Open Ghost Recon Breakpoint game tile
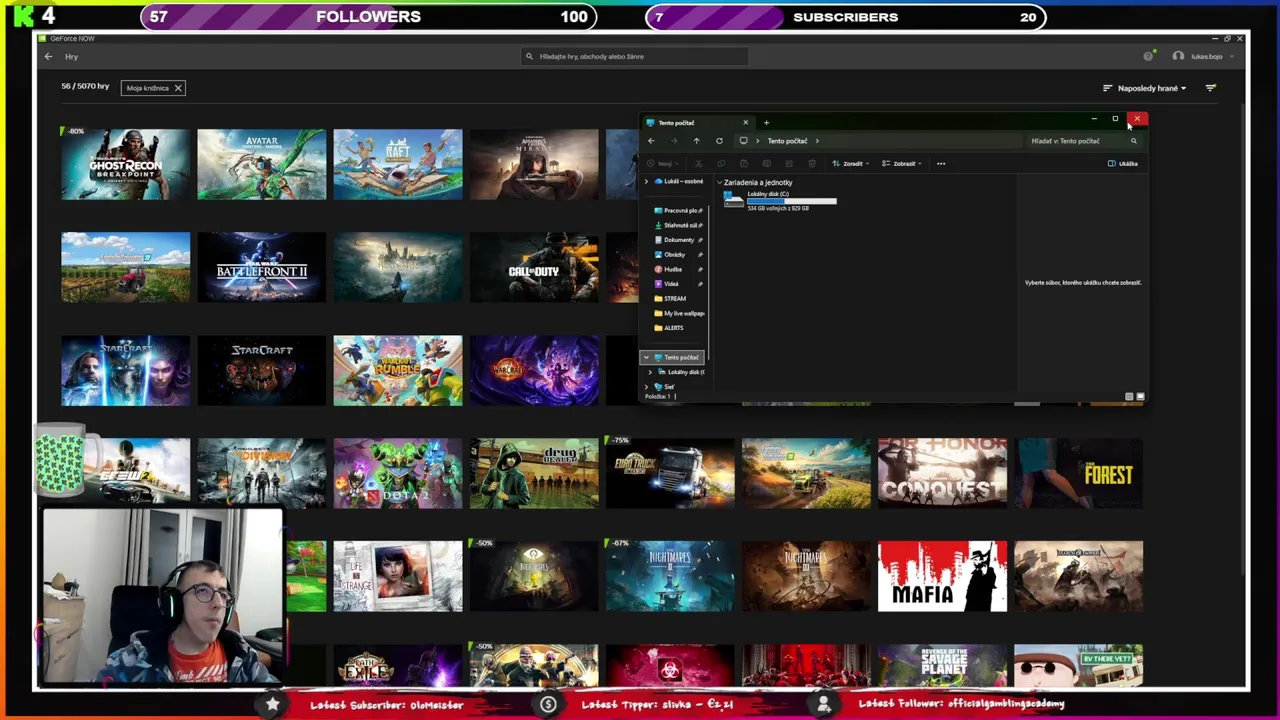The width and height of the screenshot is (1280, 720). pos(125,164)
